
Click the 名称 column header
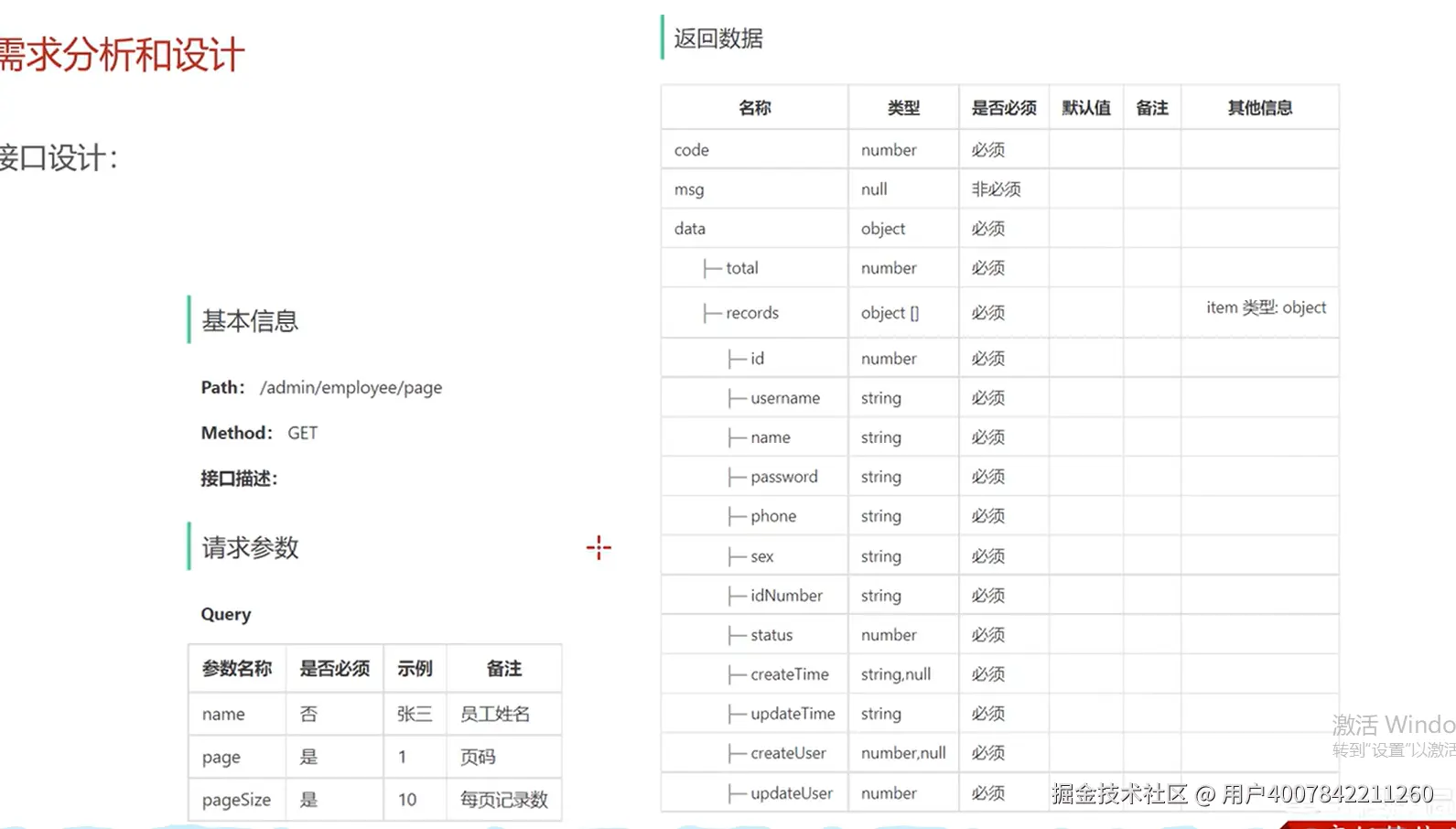[754, 108]
